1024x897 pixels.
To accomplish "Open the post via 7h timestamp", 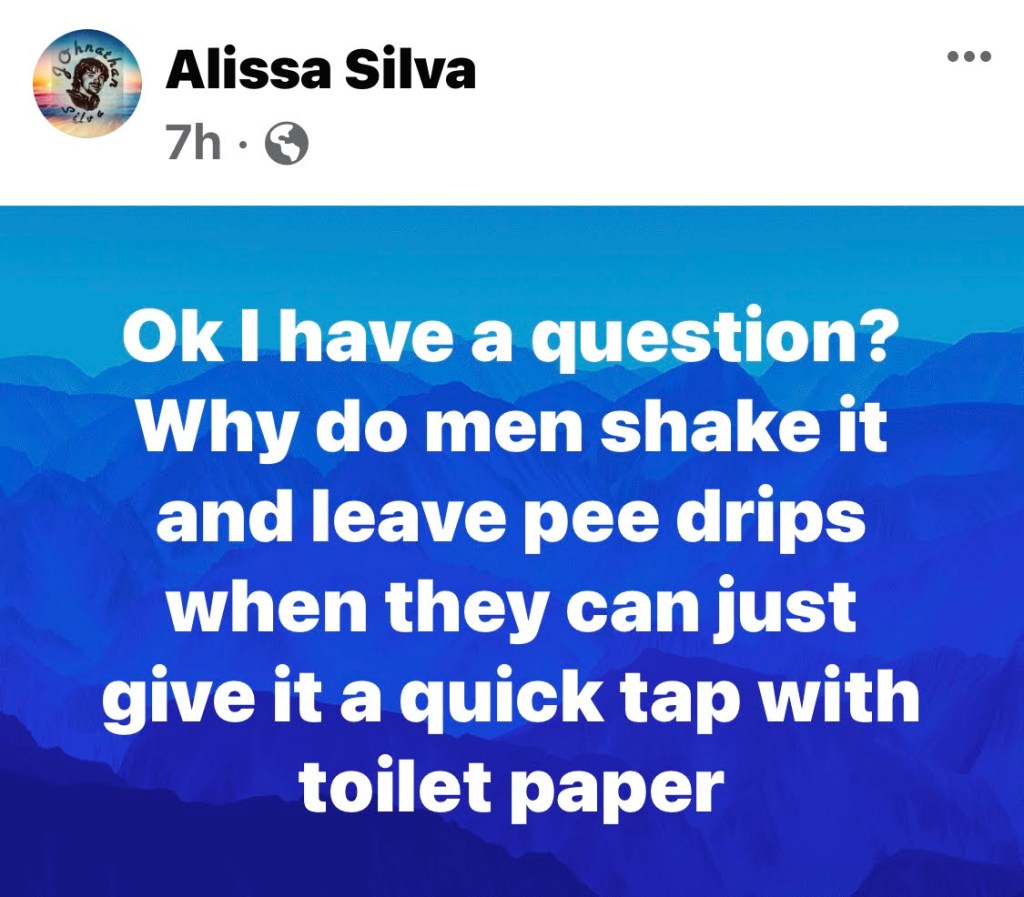I will [194, 144].
